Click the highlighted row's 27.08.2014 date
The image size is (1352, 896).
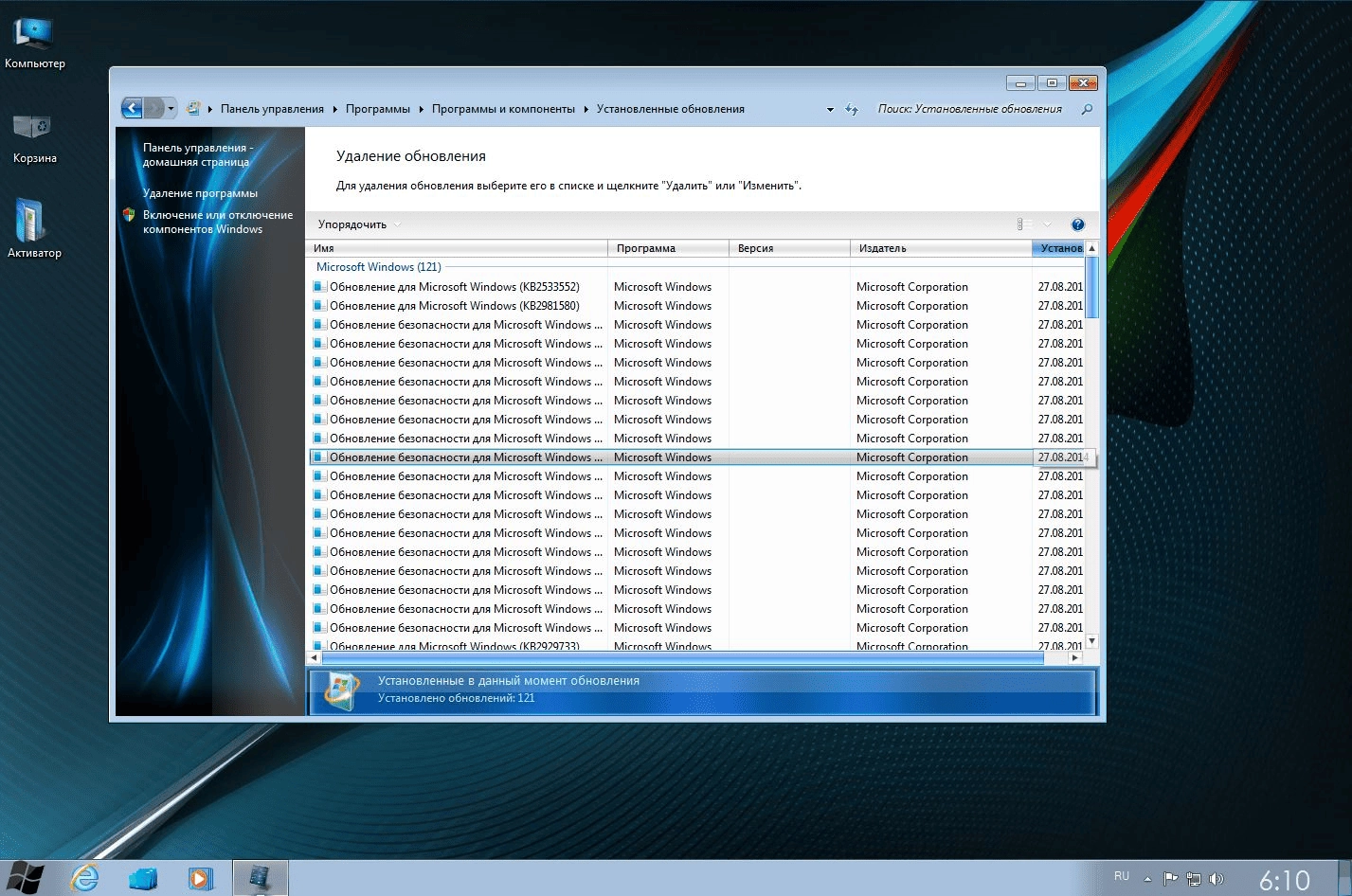point(1062,457)
